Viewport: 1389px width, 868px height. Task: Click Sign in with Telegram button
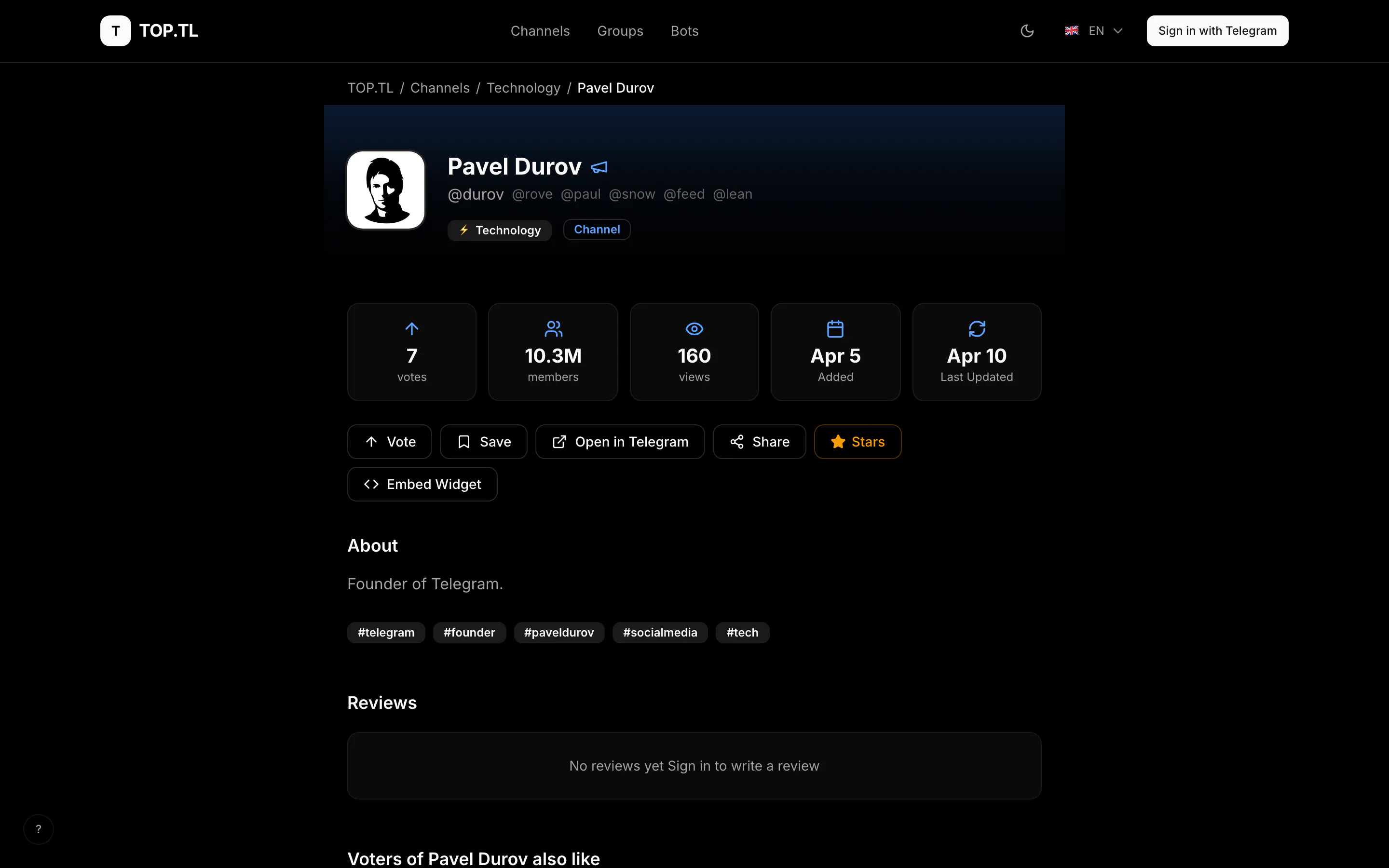tap(1217, 31)
